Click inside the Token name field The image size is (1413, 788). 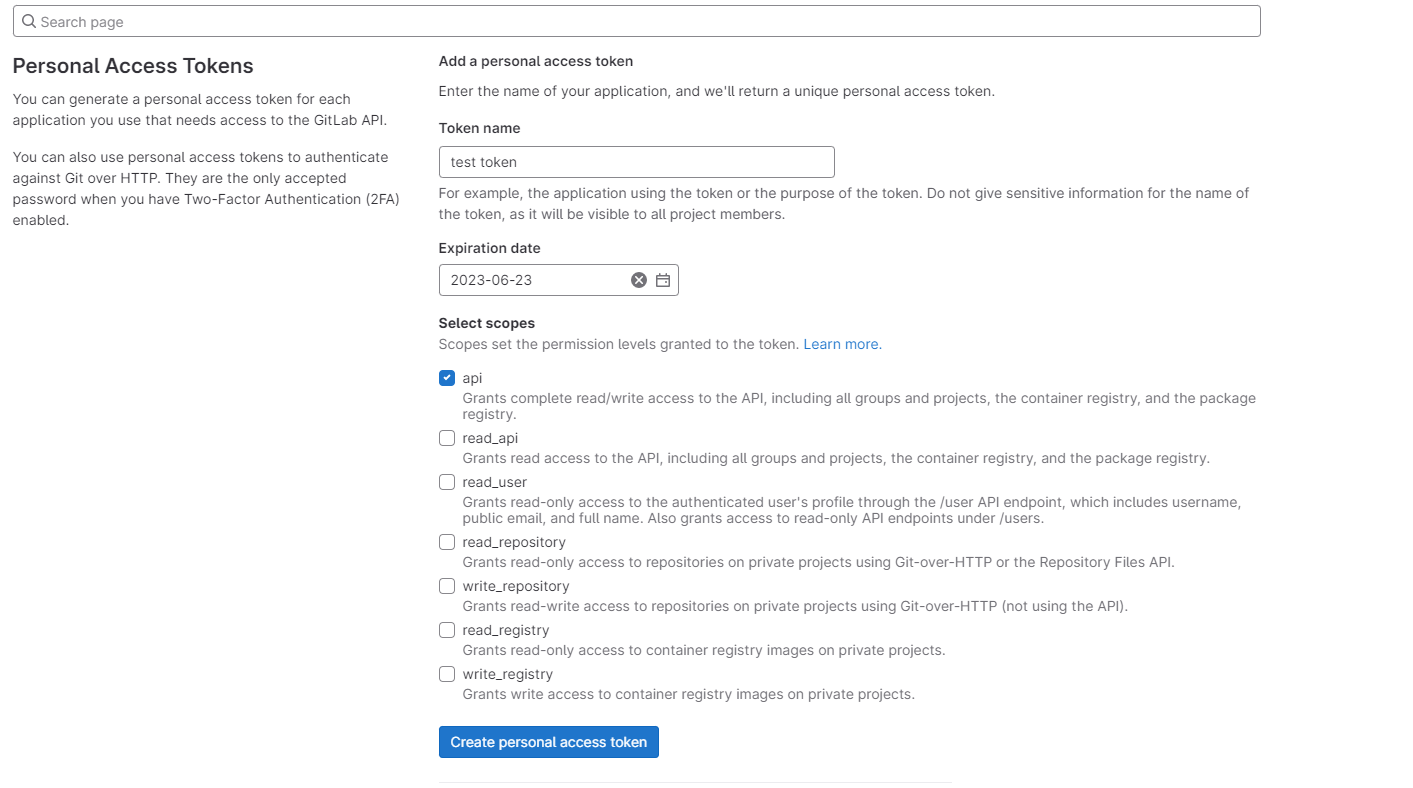click(x=637, y=162)
